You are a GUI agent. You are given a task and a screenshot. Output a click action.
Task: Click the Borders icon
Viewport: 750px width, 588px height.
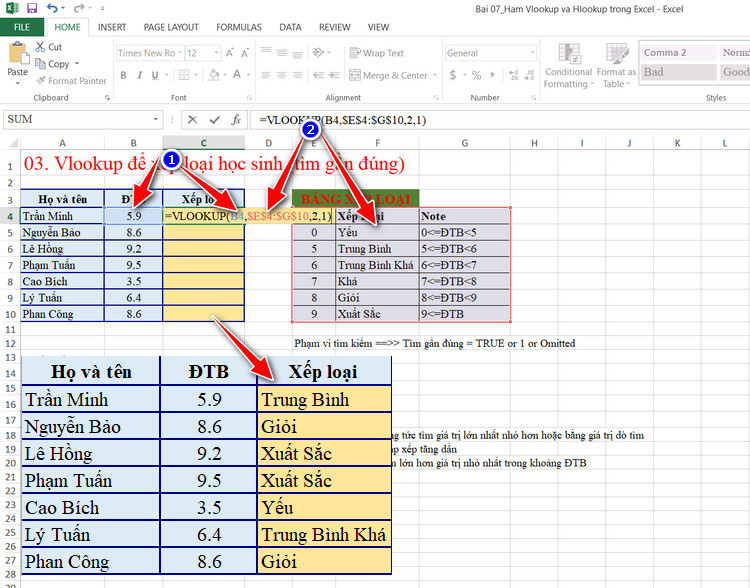tap(184, 75)
